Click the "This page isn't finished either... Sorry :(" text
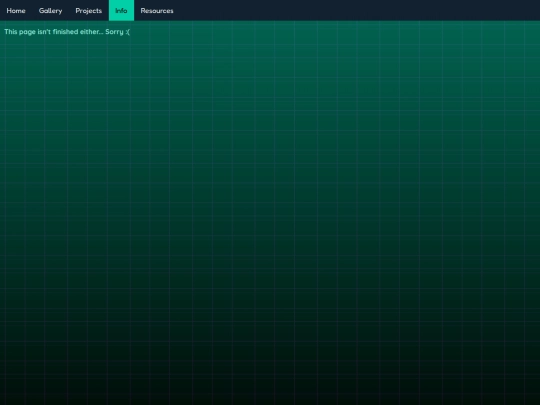This screenshot has width=540, height=405. click(x=67, y=32)
